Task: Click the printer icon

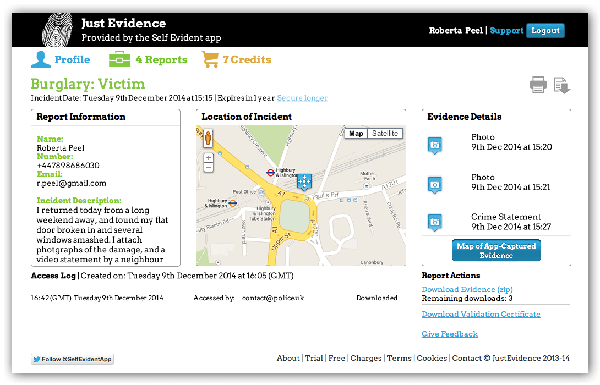Action: click(x=538, y=85)
